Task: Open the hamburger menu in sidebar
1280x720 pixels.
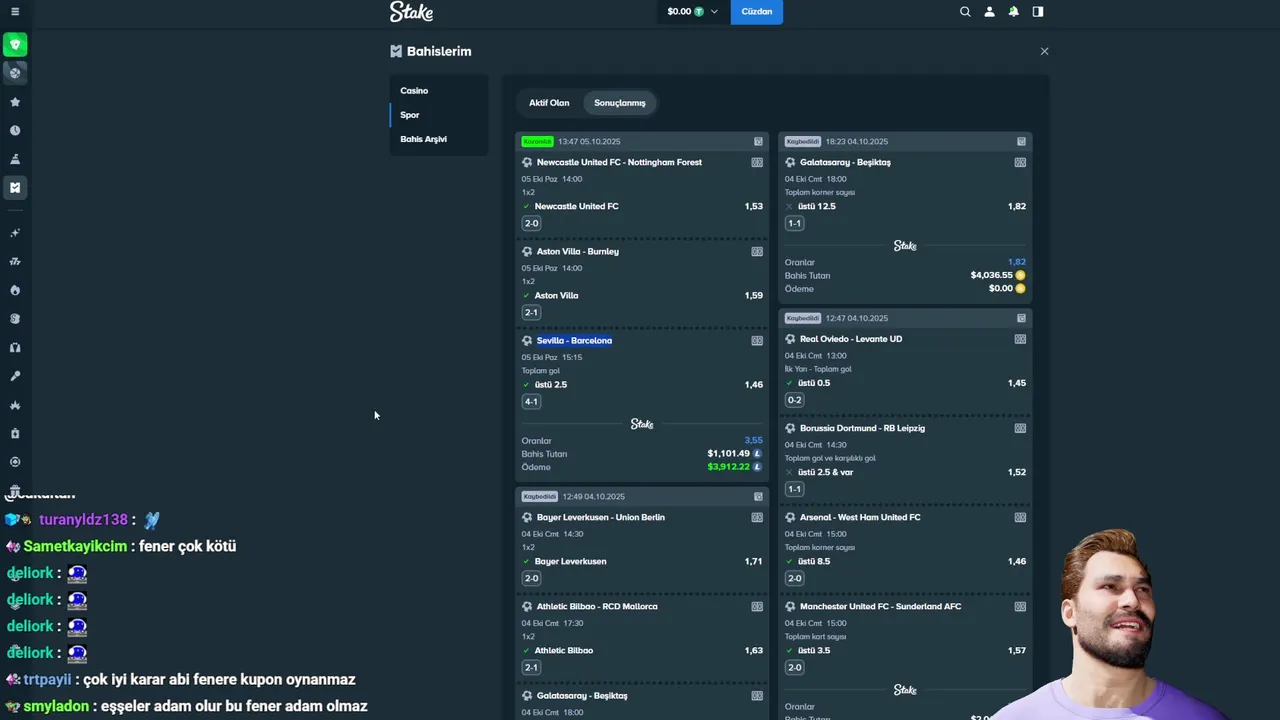Action: point(15,12)
